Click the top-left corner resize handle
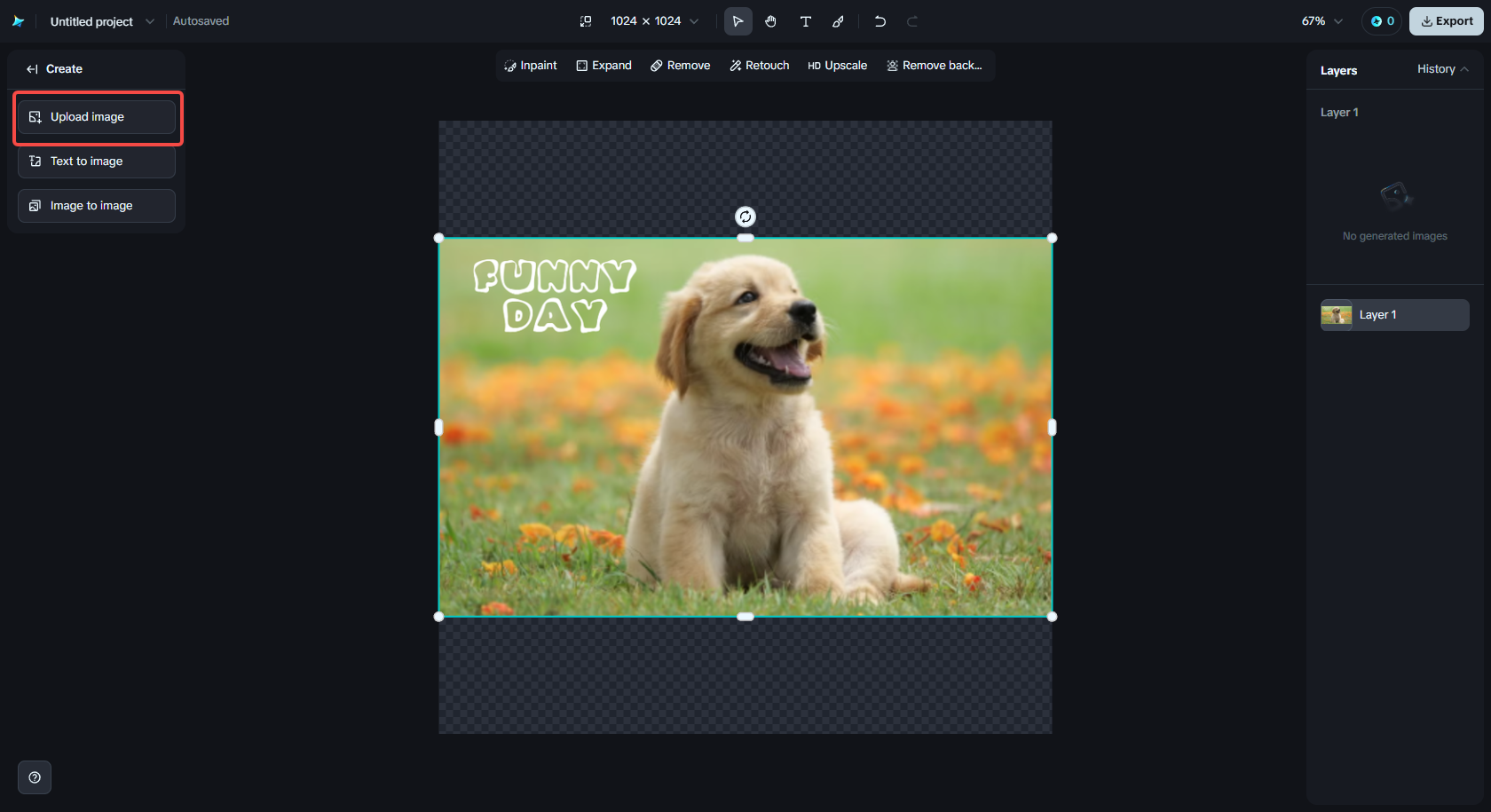The width and height of the screenshot is (1491, 812). click(438, 238)
